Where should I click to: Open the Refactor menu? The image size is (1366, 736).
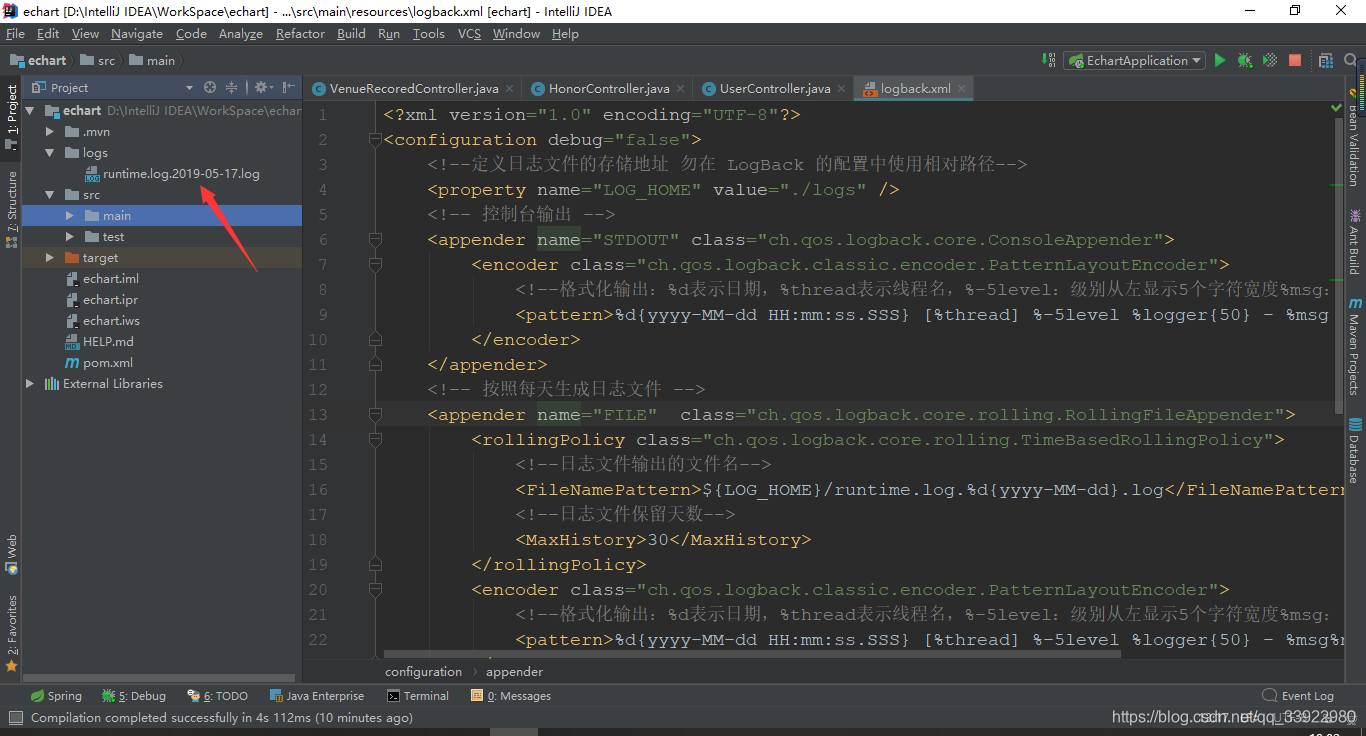(x=300, y=34)
